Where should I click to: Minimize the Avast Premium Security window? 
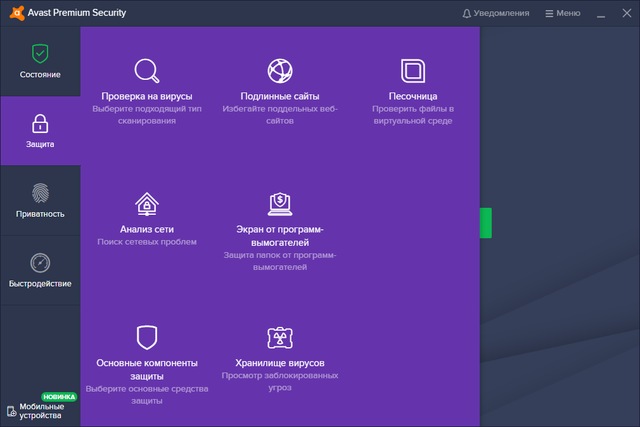point(601,13)
